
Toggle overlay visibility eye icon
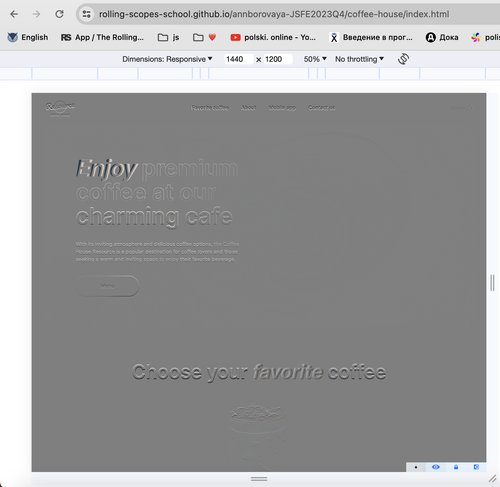pos(436,467)
